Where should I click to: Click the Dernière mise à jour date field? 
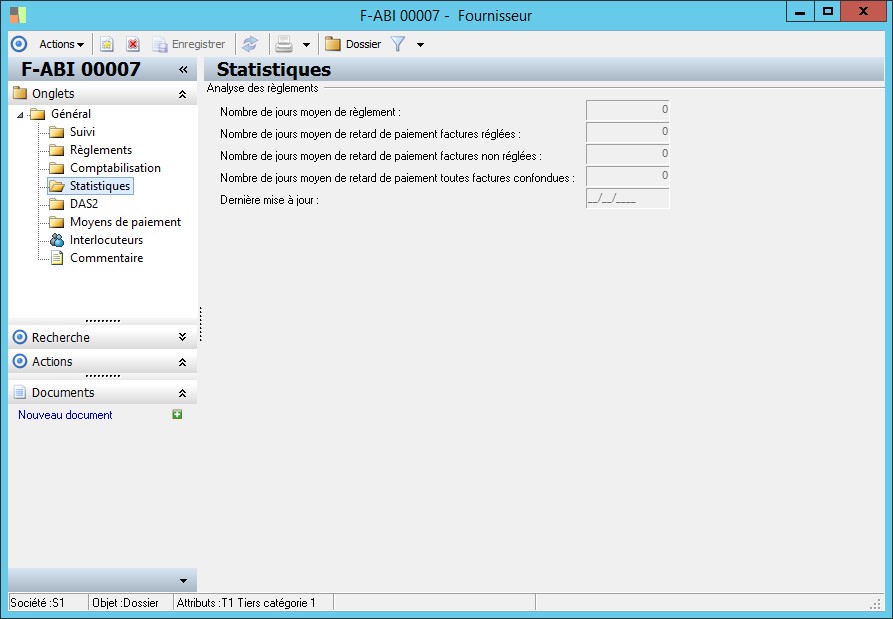627,199
